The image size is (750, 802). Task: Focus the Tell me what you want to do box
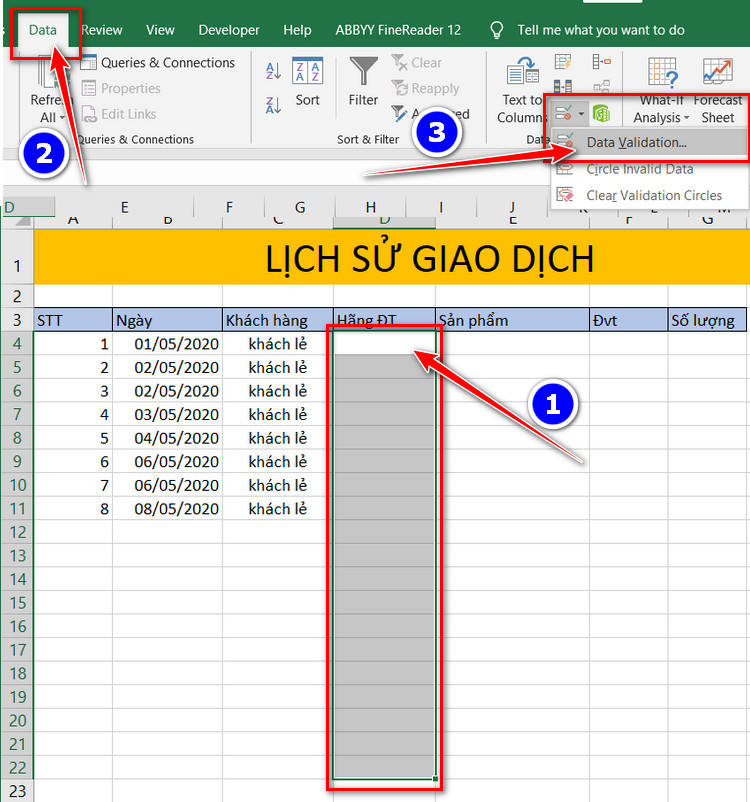pyautogui.click(x=601, y=30)
